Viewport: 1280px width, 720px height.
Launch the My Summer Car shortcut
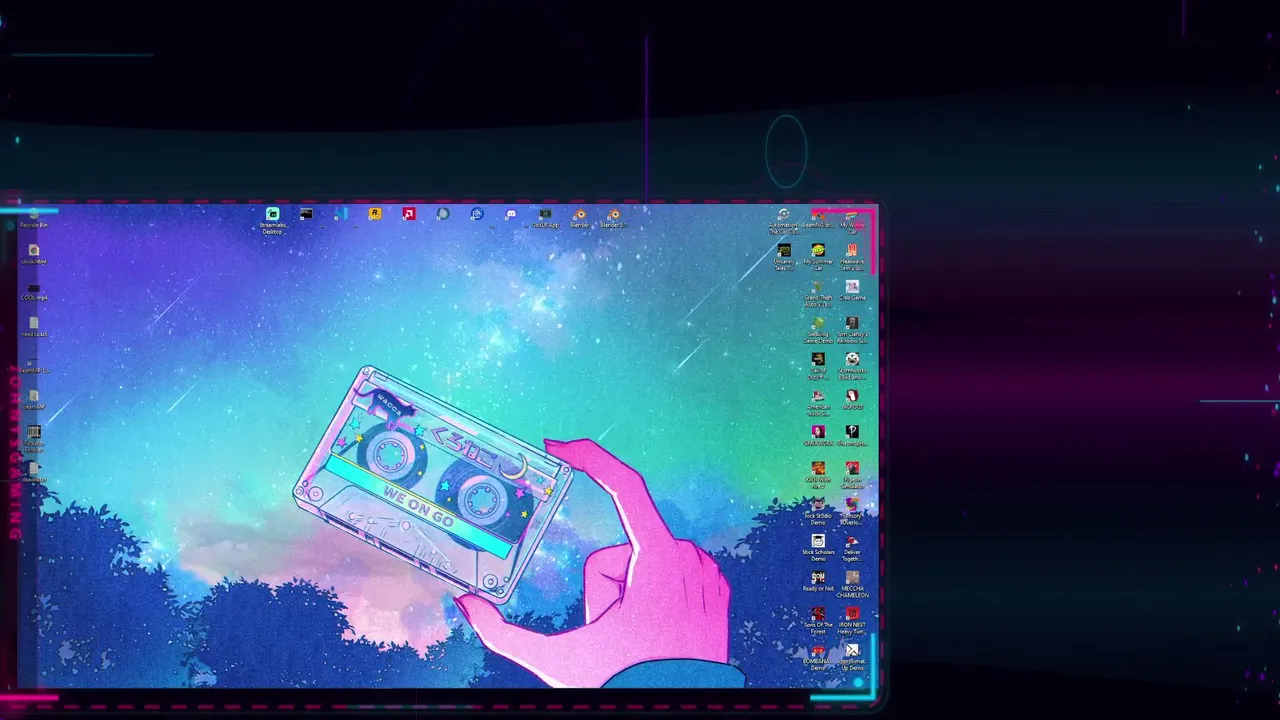point(818,257)
